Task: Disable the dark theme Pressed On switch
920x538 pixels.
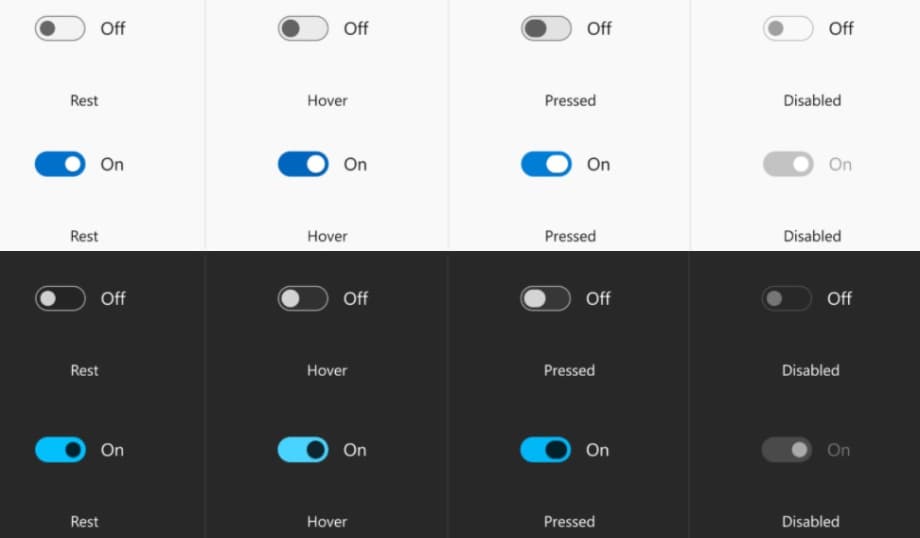Action: tap(546, 450)
